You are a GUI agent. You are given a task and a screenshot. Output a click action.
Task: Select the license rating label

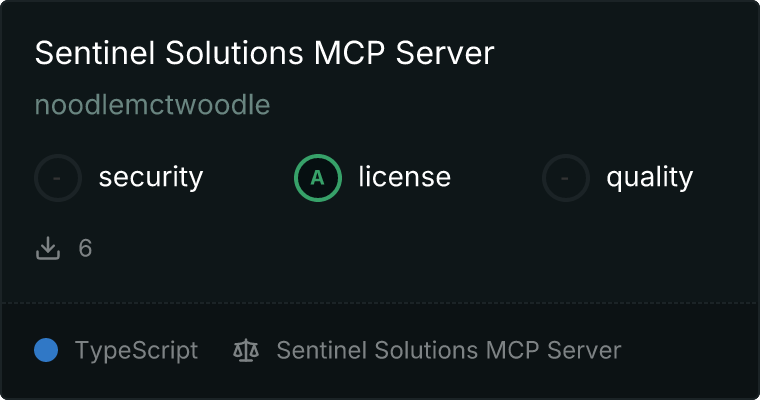405,177
